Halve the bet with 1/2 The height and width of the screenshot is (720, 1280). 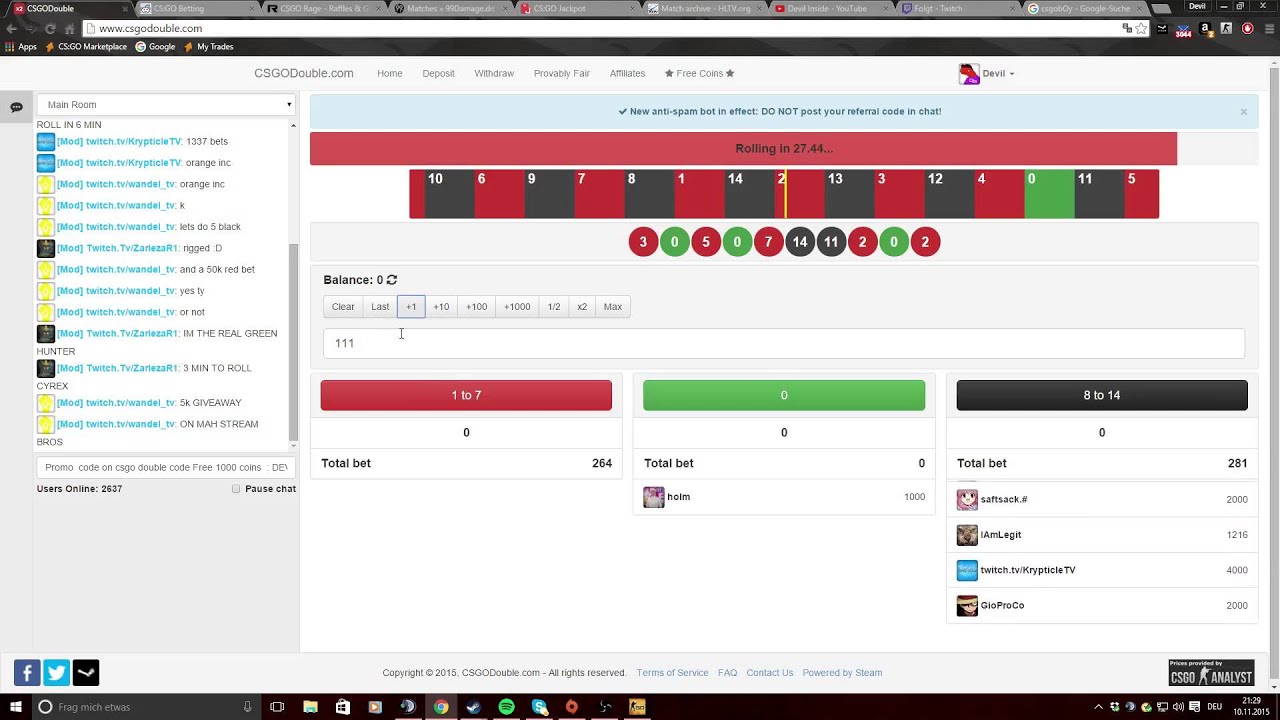point(554,307)
